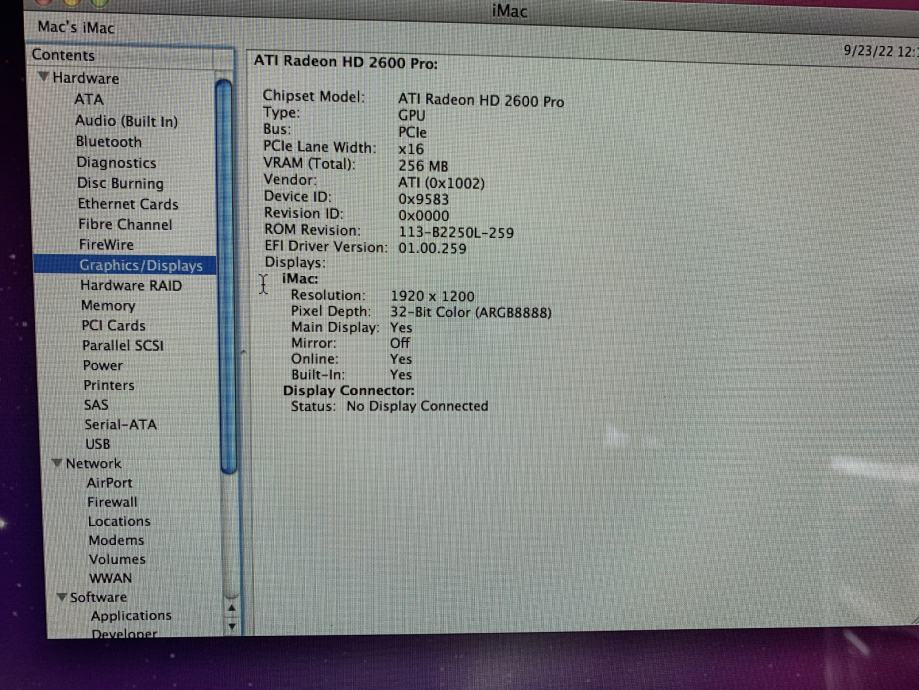Click Vendor value ATI (0x1002)

tap(441, 183)
